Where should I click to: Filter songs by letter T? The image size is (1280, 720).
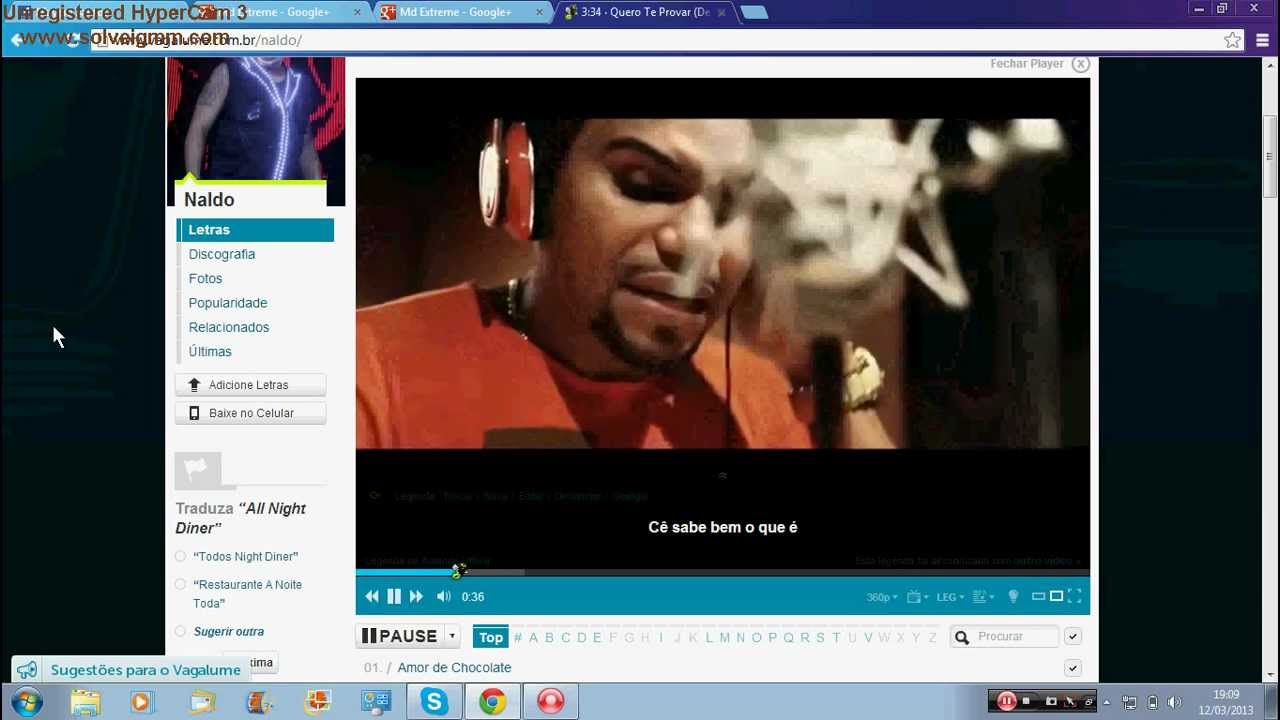[836, 638]
